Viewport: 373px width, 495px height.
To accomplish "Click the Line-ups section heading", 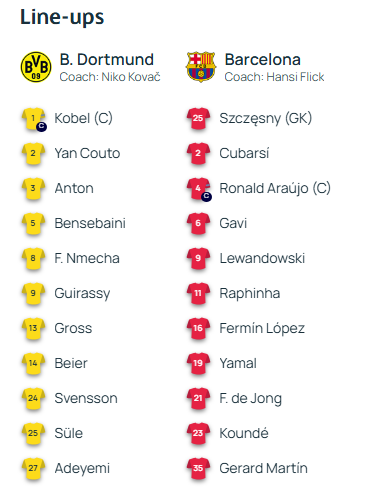I will (62, 17).
